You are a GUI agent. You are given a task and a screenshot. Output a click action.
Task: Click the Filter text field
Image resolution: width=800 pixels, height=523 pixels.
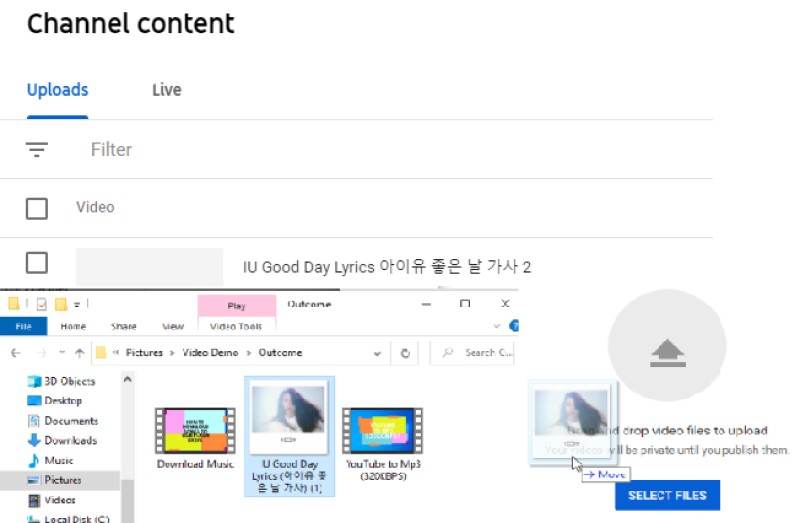click(x=111, y=150)
